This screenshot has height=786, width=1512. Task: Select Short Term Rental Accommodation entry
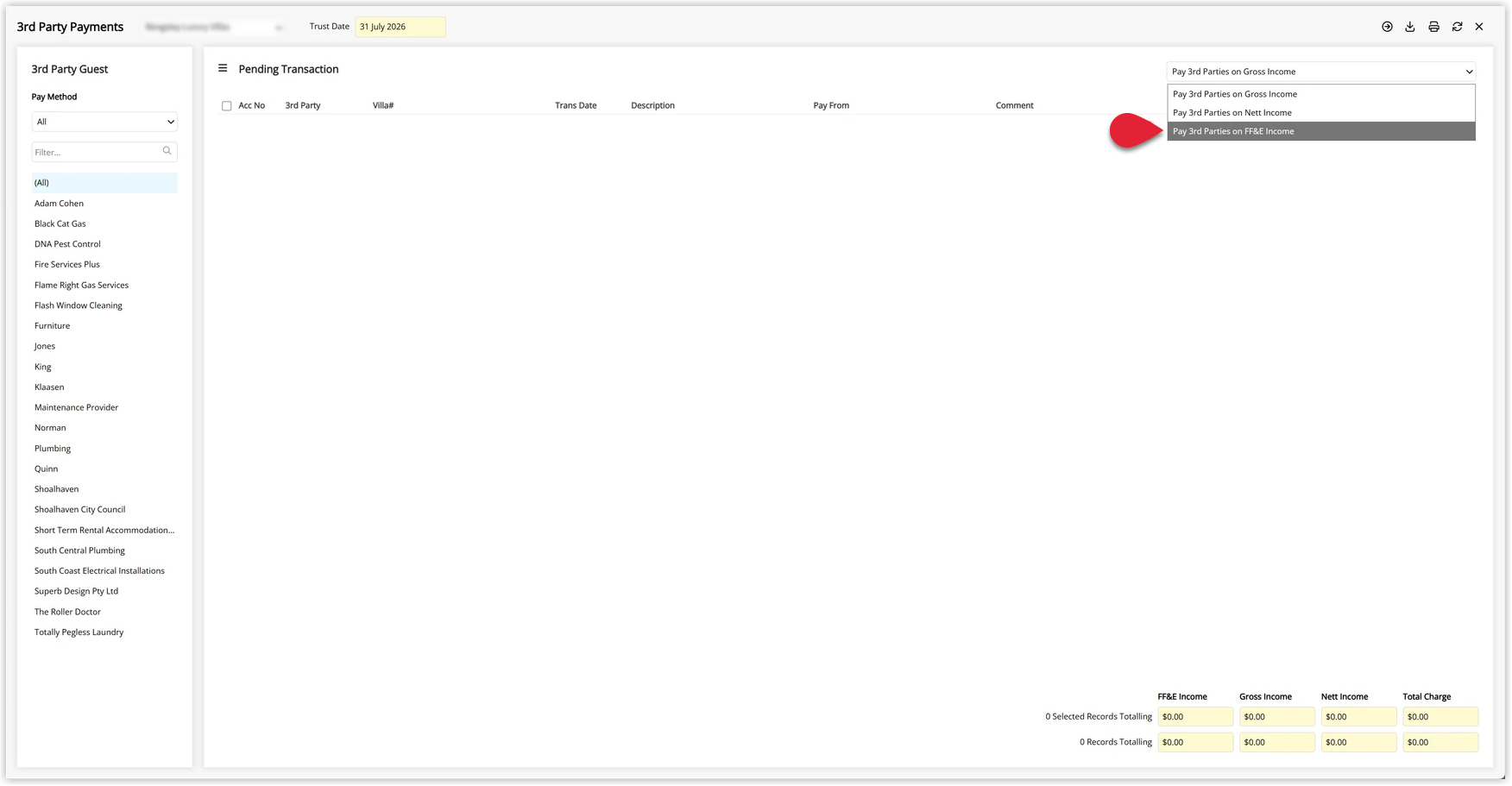tap(104, 530)
